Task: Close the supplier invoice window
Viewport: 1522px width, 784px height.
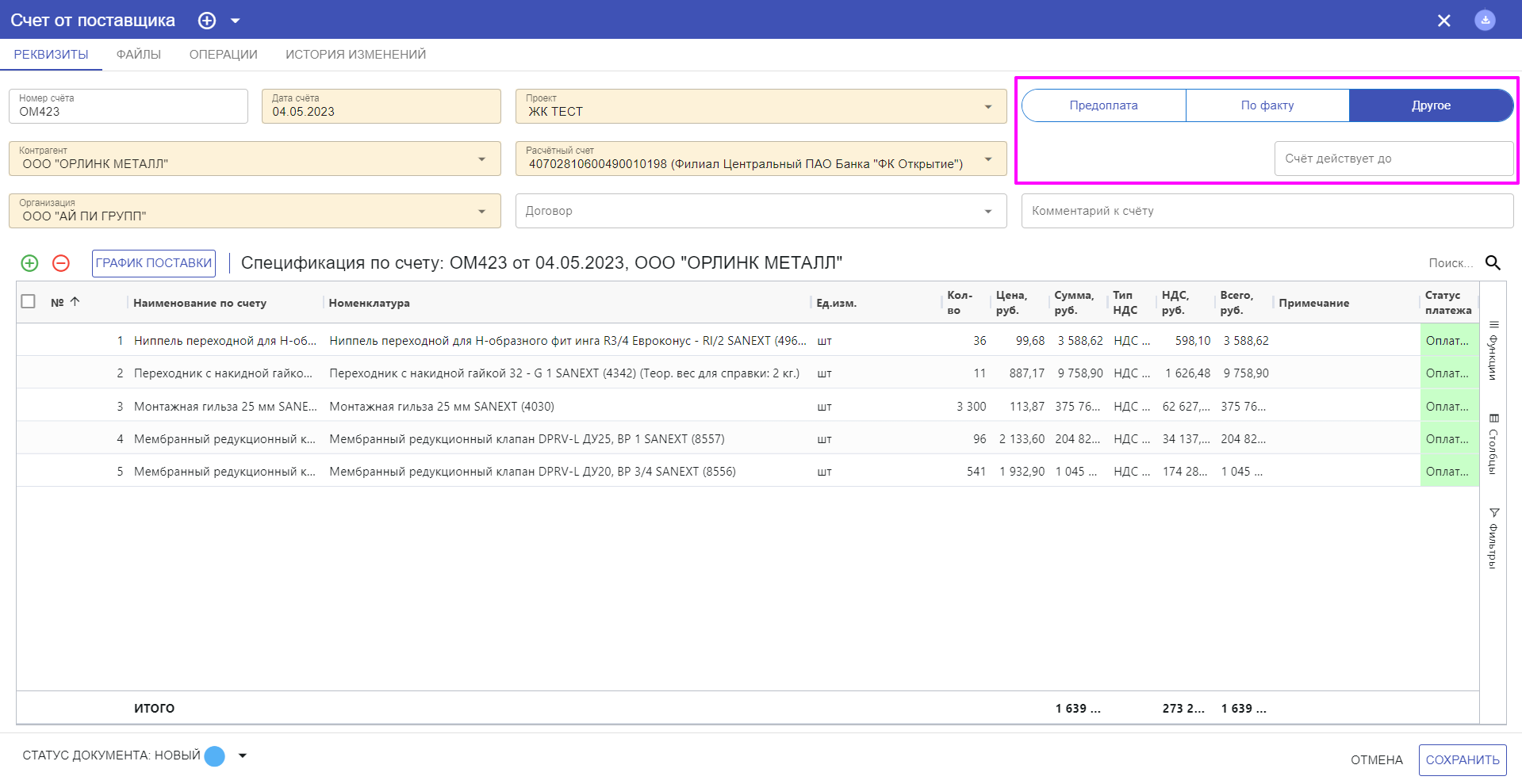Action: 1444,21
